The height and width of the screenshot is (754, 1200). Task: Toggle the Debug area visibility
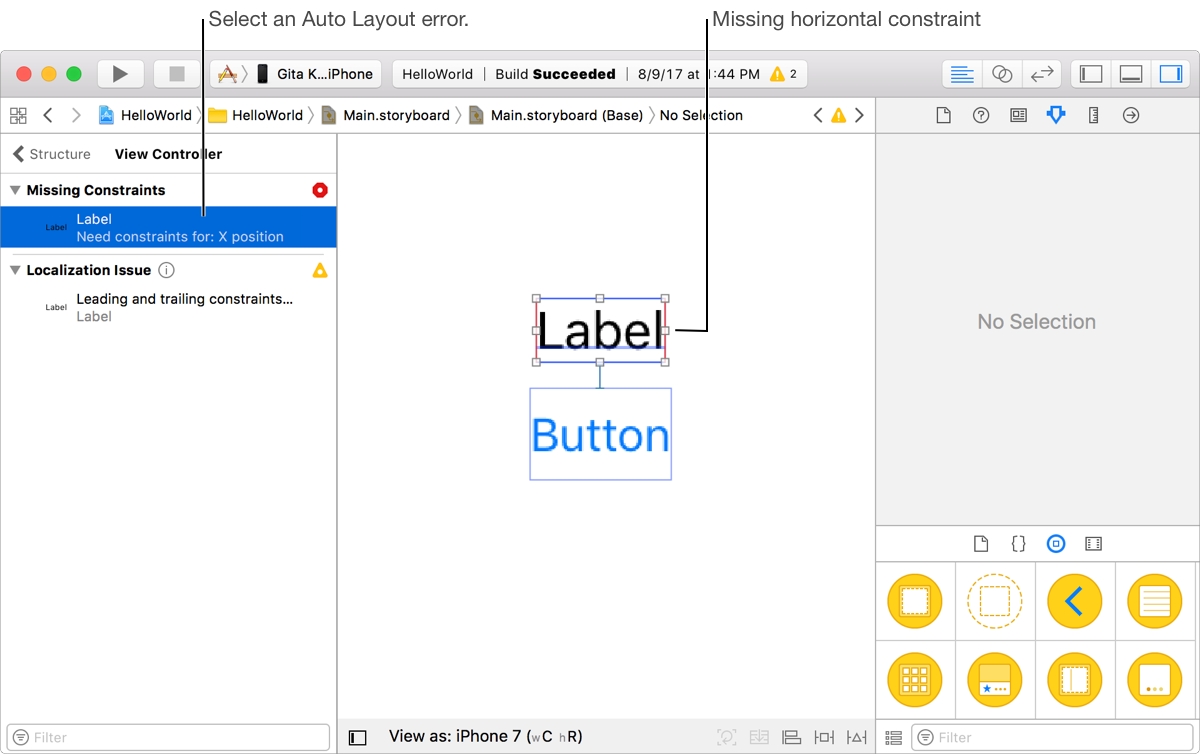(x=1131, y=74)
